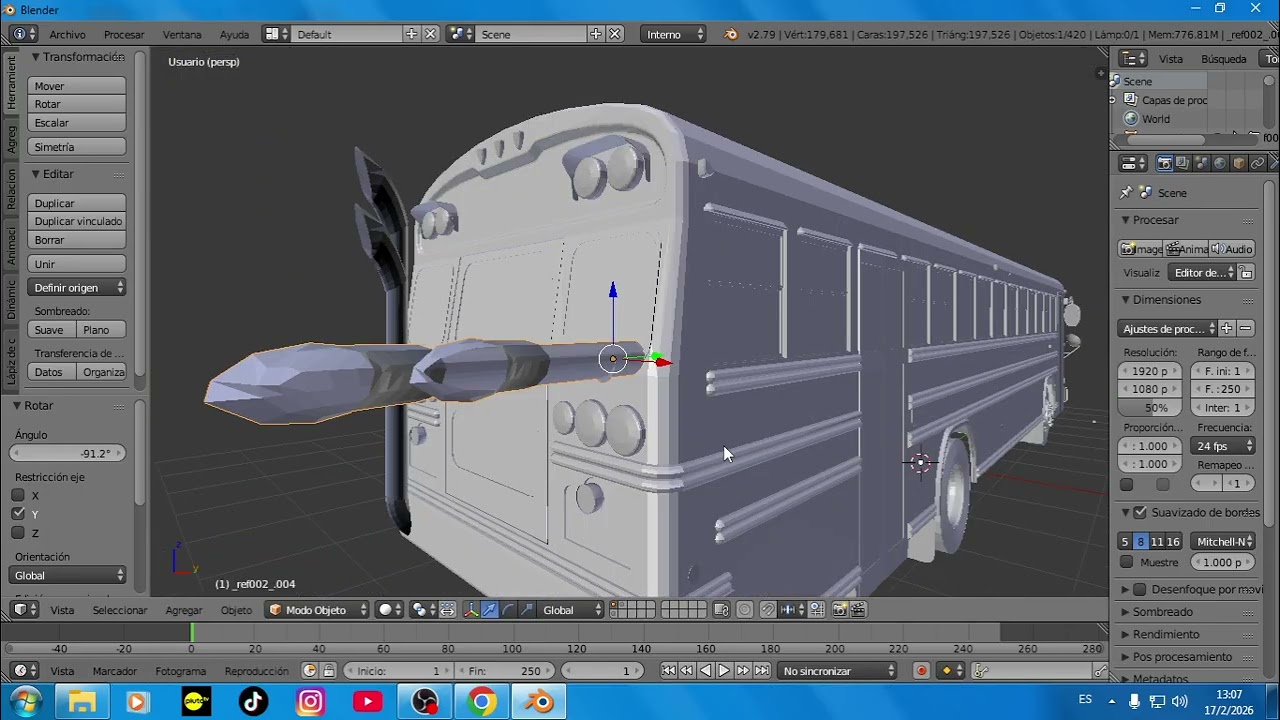The height and width of the screenshot is (720, 1280).
Task: Uncheck the Y axis restriction checkbox
Action: pyautogui.click(x=18, y=514)
